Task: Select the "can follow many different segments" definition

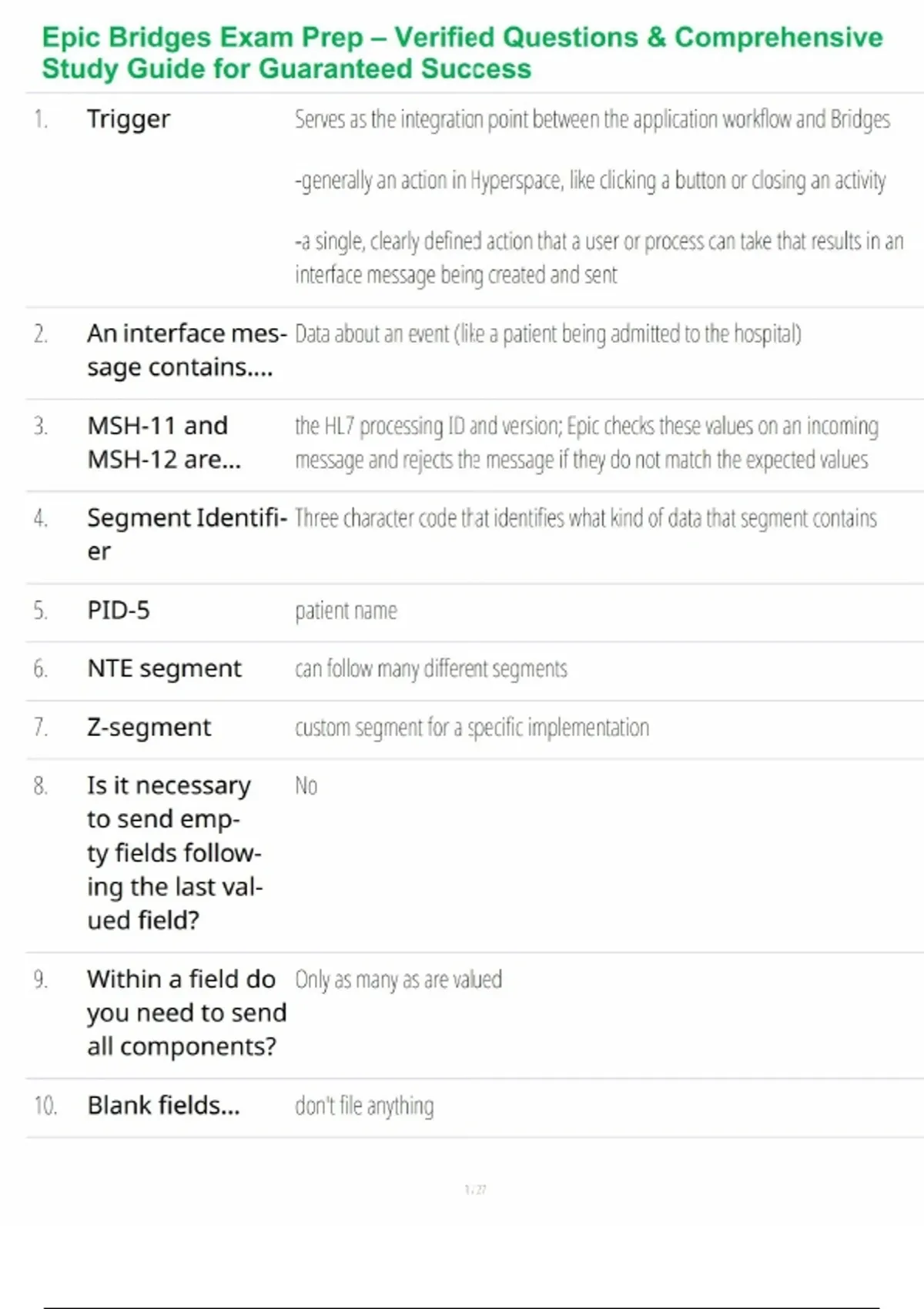Action: click(x=430, y=669)
